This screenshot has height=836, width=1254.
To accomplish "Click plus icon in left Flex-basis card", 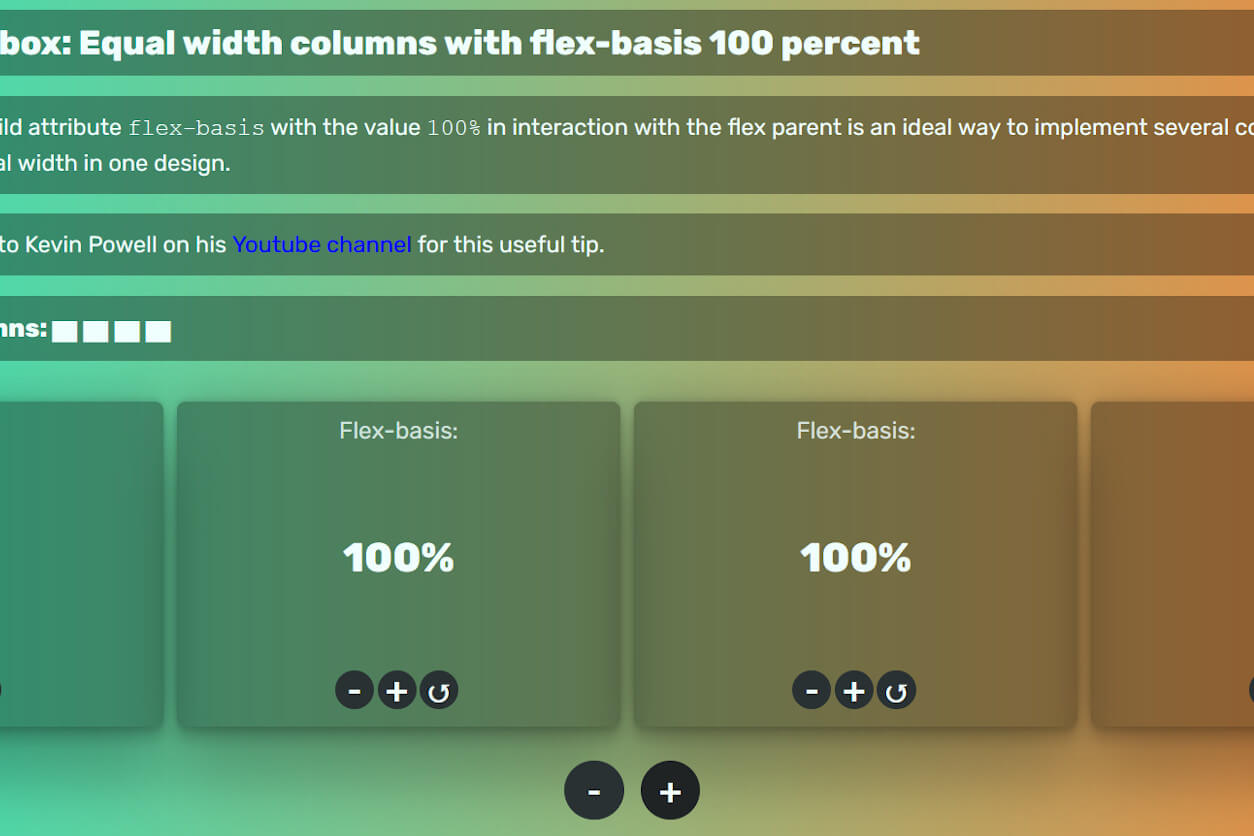I will click(397, 690).
